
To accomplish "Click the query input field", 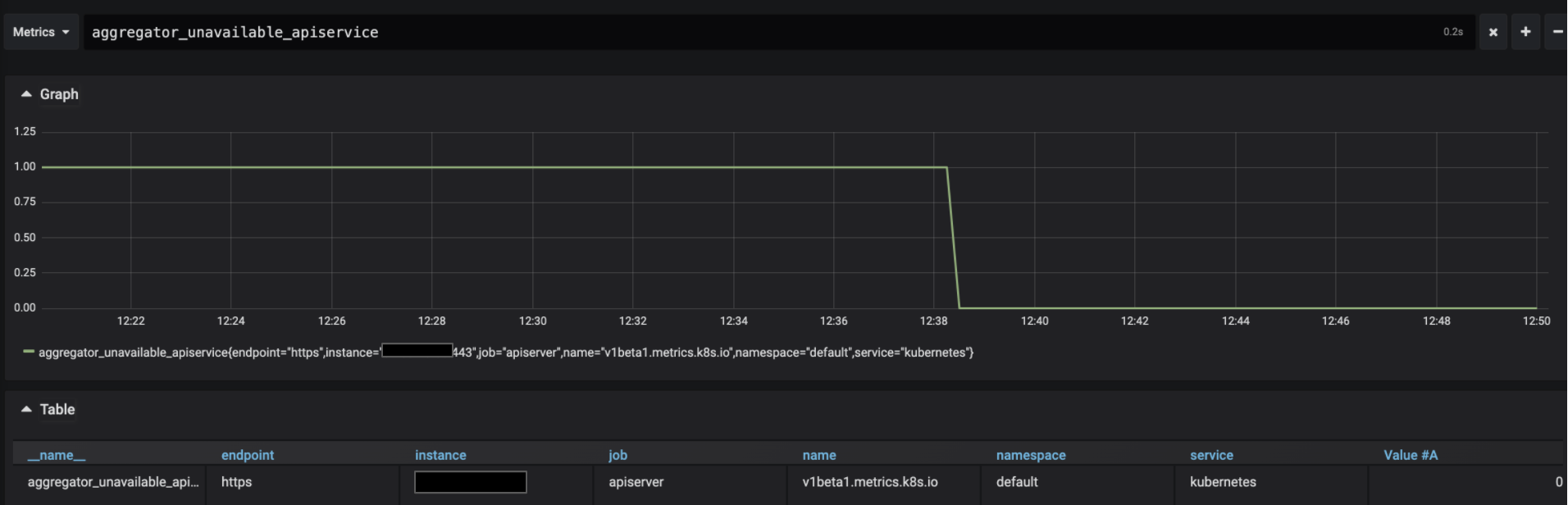I will tap(777, 32).
